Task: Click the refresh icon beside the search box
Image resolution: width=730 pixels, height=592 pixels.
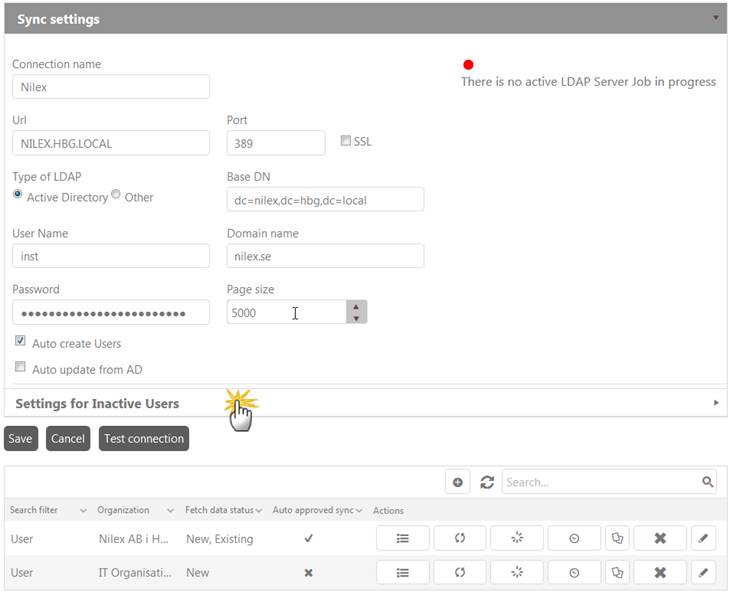Action: click(x=487, y=482)
